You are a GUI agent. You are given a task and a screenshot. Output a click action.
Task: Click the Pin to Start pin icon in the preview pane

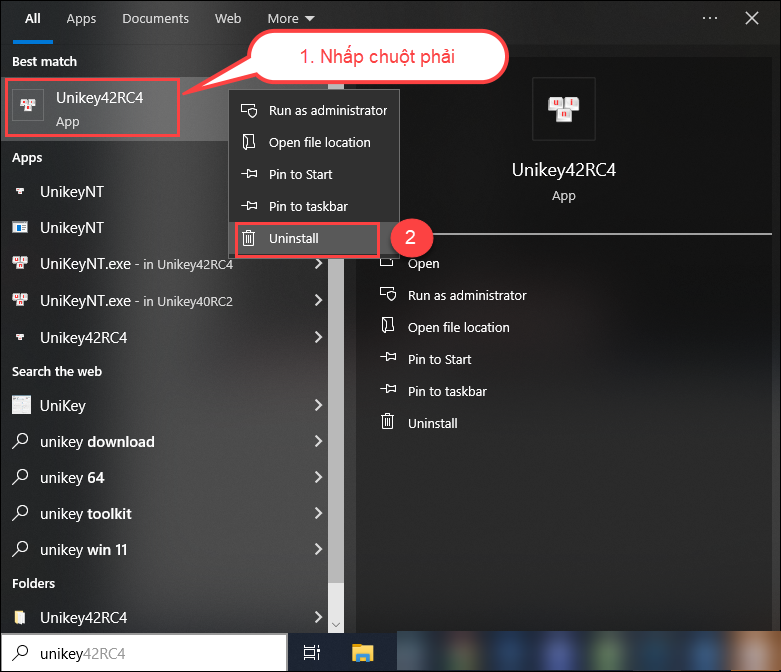click(x=388, y=357)
